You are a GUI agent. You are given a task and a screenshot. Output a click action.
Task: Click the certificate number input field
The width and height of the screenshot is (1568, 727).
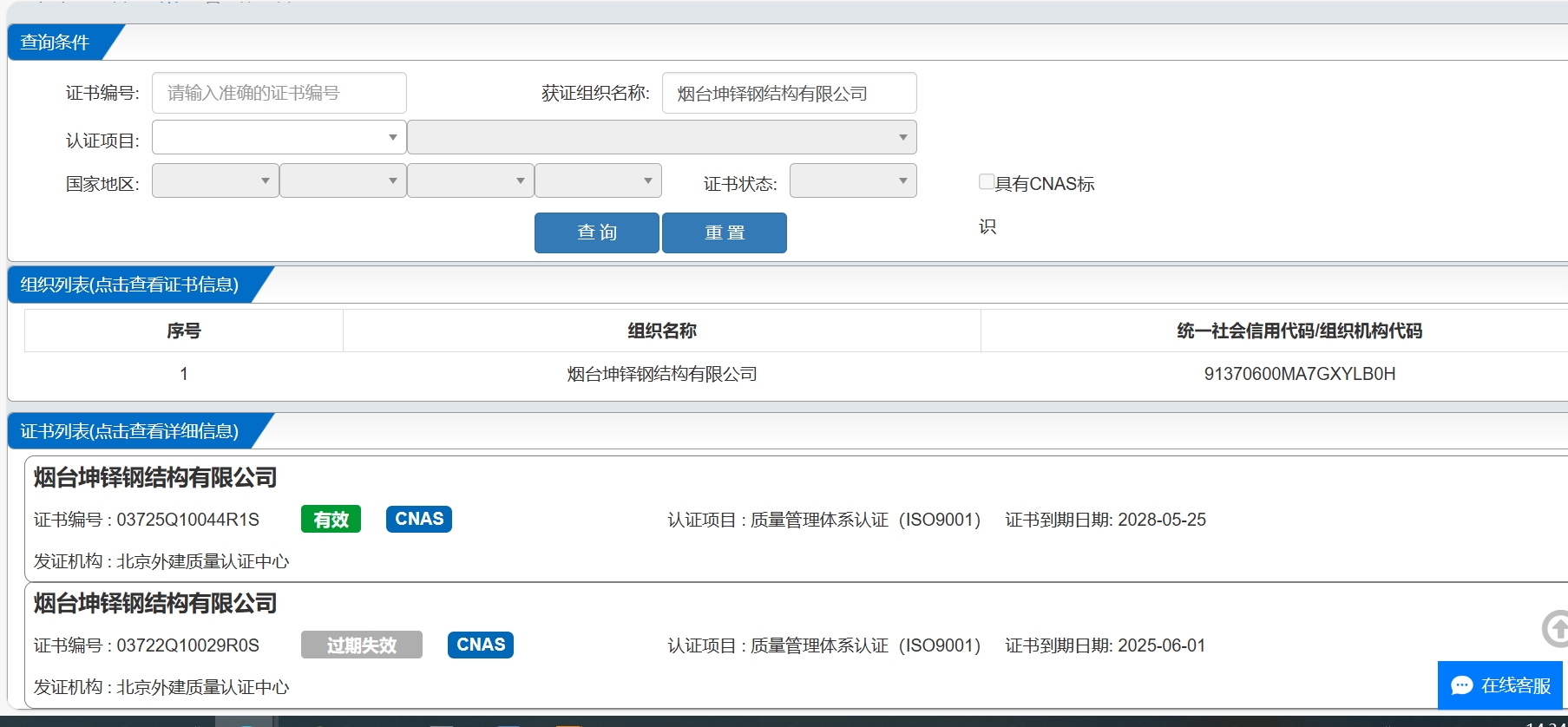279,93
